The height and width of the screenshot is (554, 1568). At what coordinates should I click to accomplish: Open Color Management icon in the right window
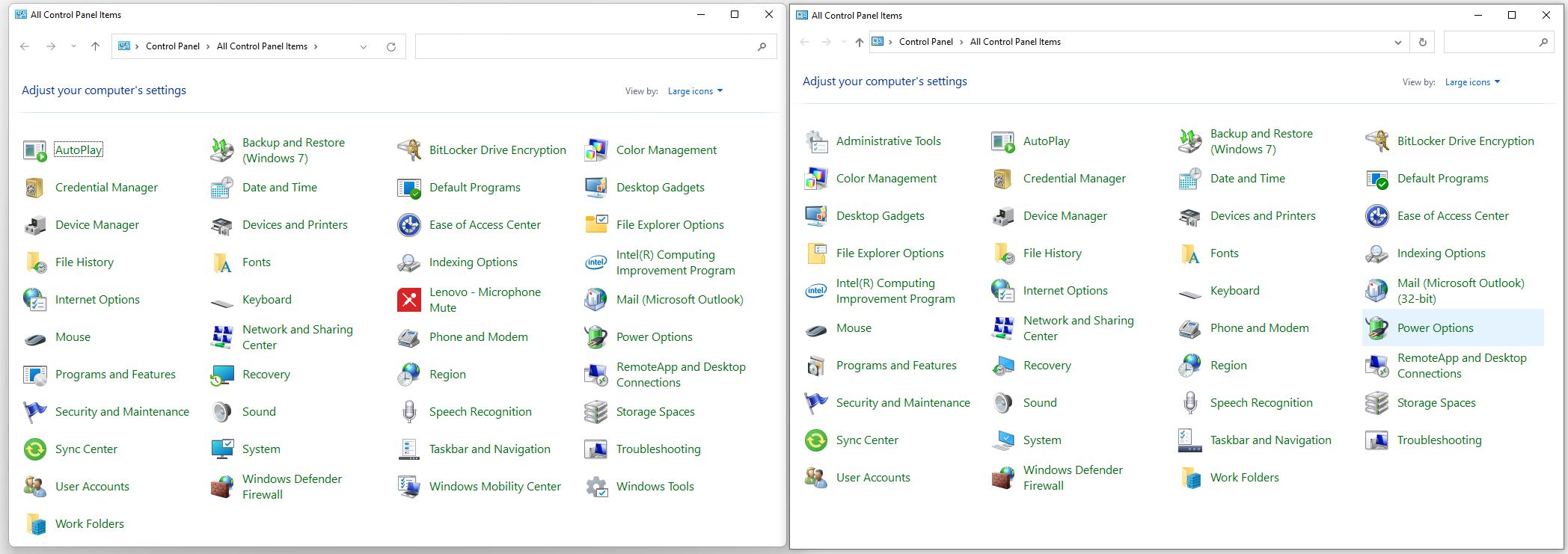click(x=816, y=179)
